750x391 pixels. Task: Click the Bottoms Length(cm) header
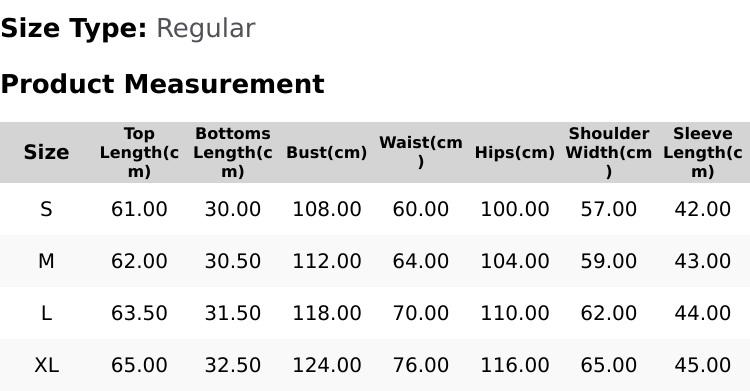click(233, 152)
